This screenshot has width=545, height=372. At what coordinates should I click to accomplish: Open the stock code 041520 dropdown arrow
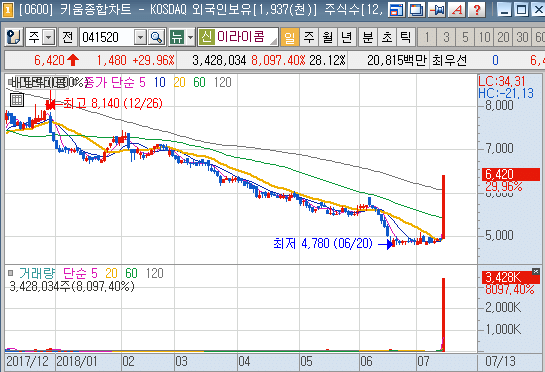pos(140,37)
